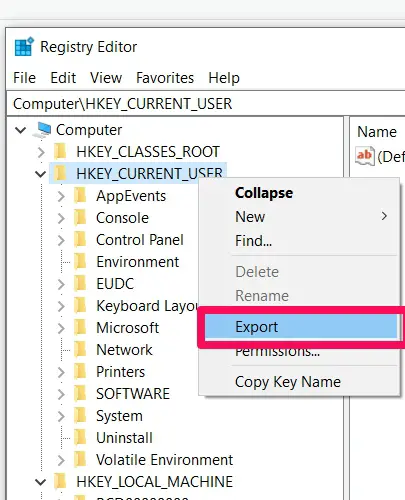The image size is (405, 500).
Task: Click the SOFTWARE folder icon
Action: coord(80,393)
